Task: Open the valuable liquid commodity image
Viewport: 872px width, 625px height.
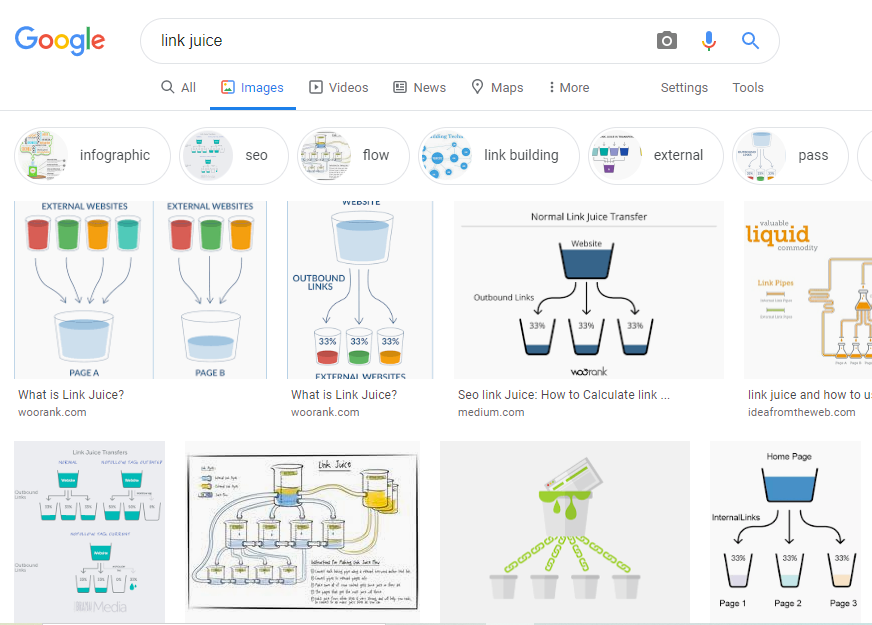Action: click(x=807, y=290)
